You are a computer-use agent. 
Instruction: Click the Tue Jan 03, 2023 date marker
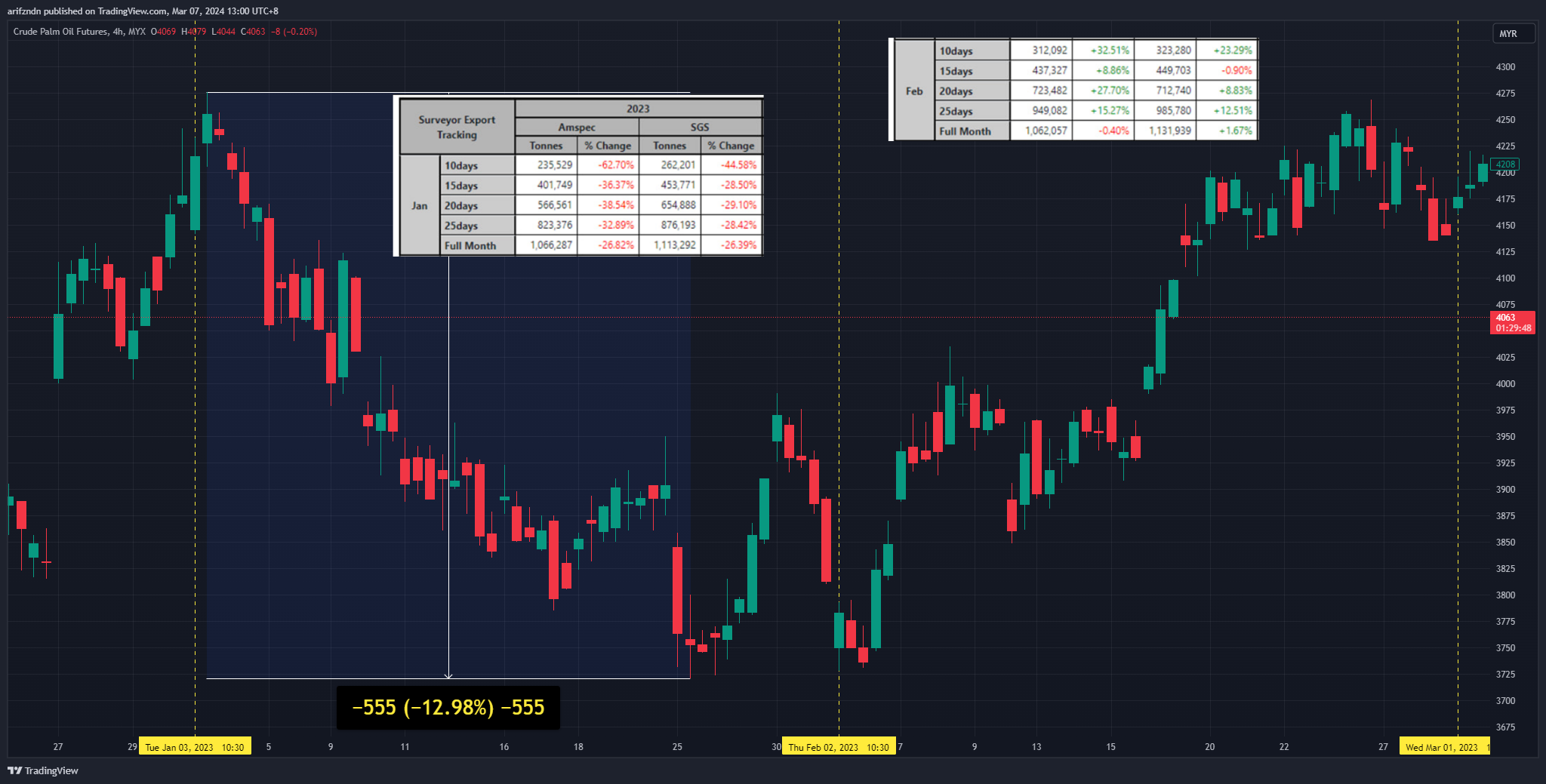[x=194, y=747]
